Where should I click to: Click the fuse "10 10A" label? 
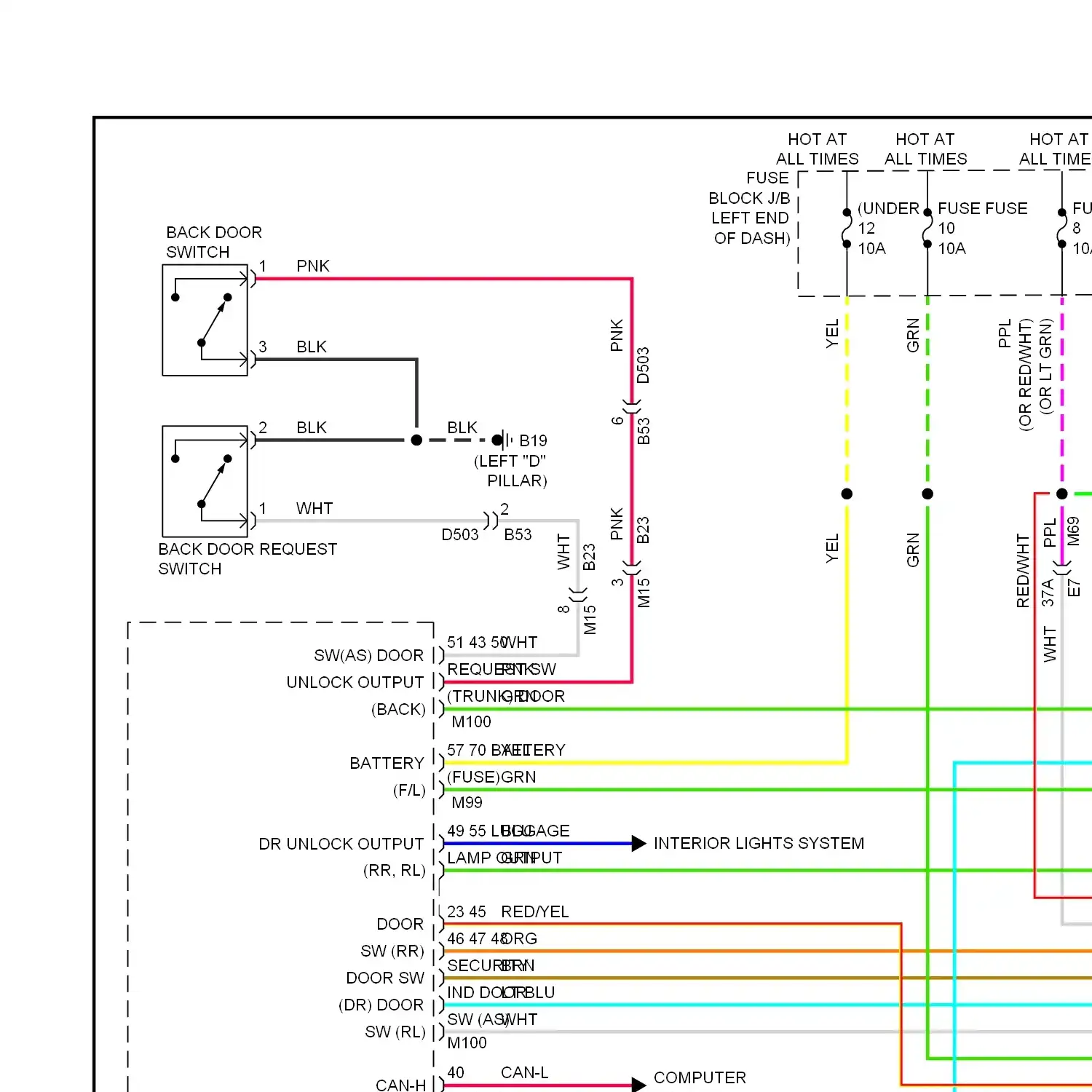951,238
